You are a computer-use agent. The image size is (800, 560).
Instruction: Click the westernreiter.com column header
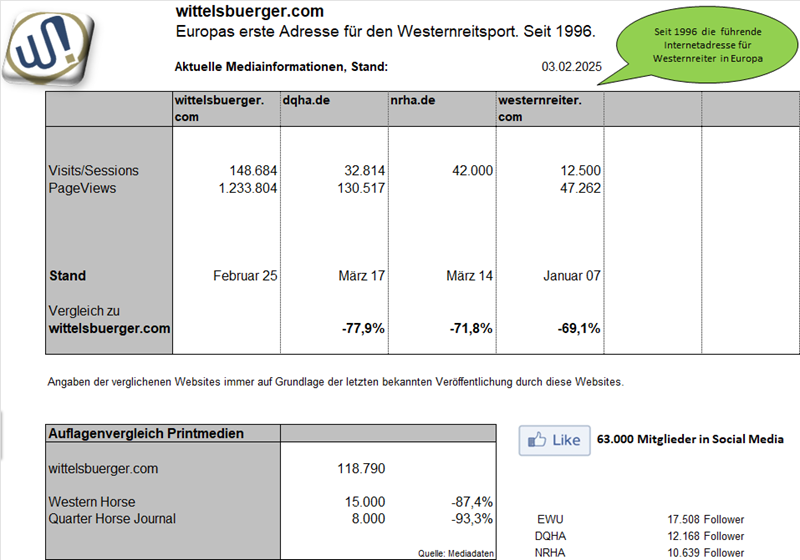coord(550,109)
